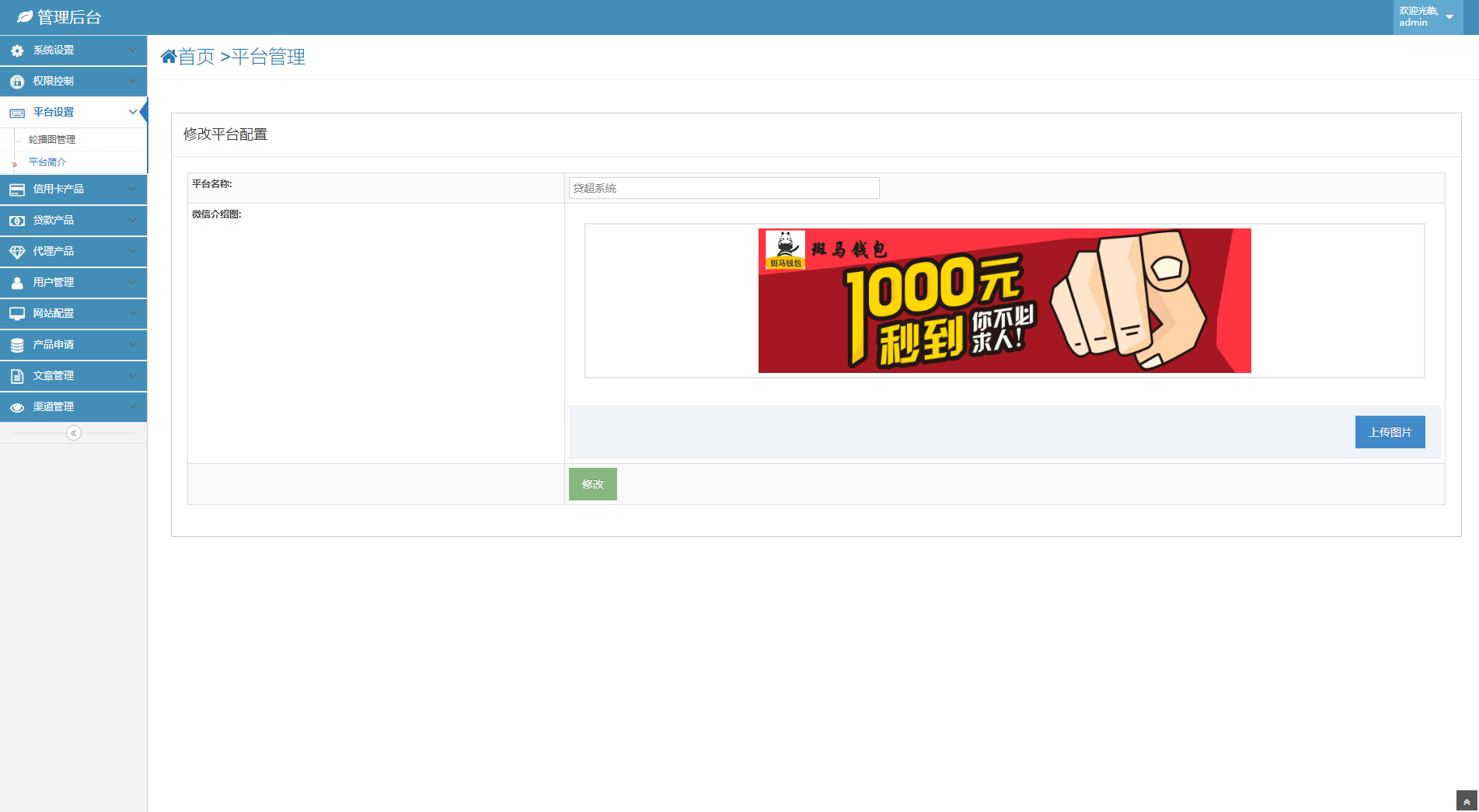Click the database icon beside 产品申请
The image size is (1479, 812).
tap(17, 345)
